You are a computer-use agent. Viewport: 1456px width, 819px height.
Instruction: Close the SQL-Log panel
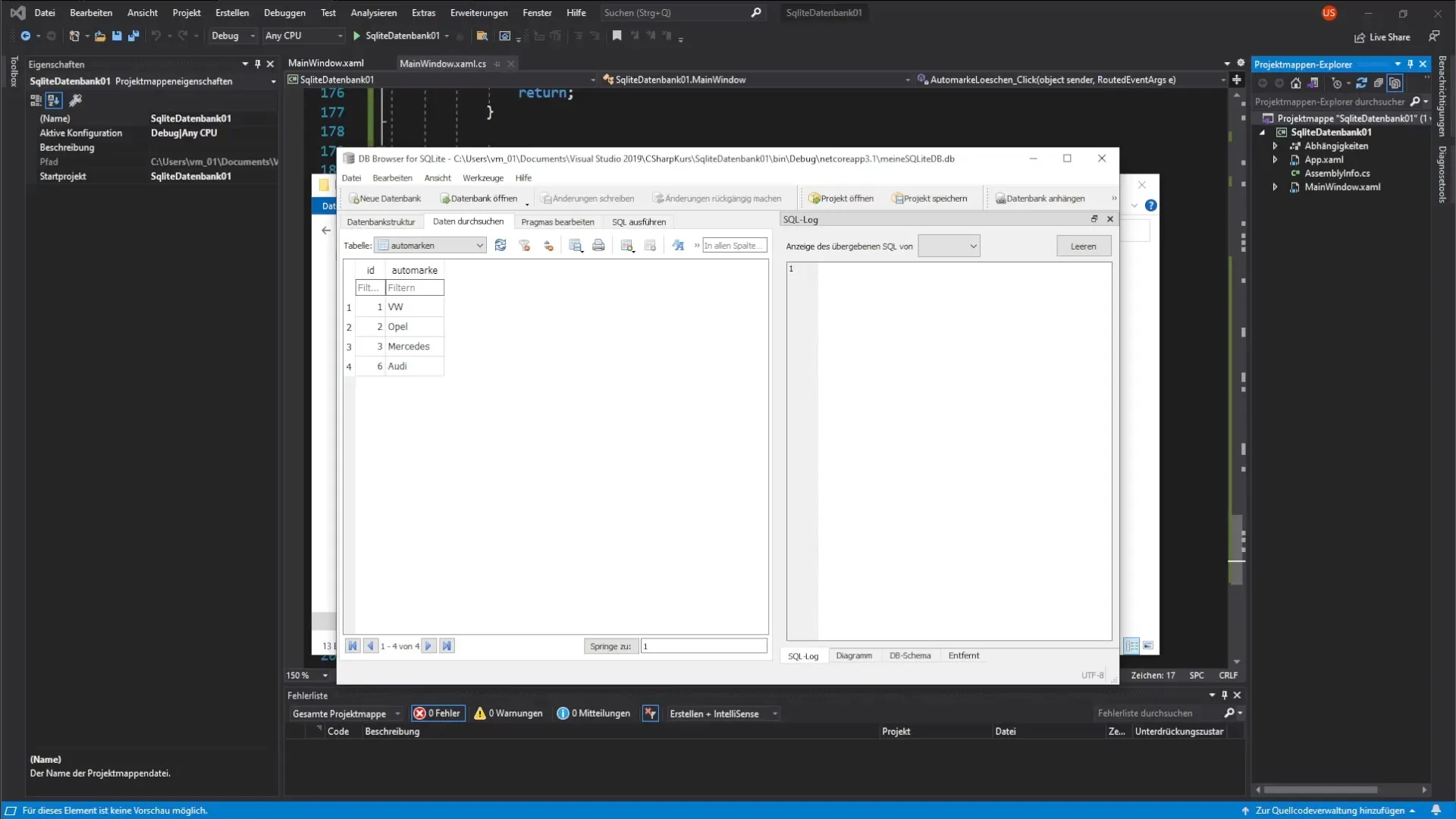tap(1110, 219)
